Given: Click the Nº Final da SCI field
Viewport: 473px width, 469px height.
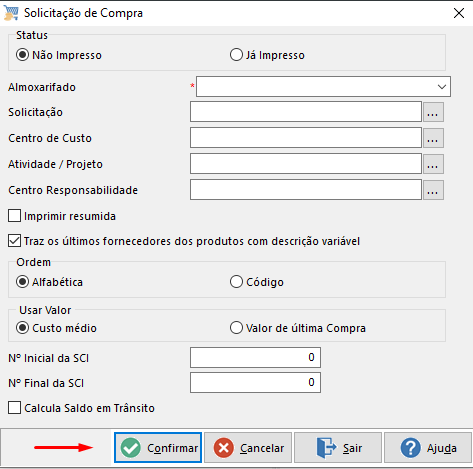Looking at the screenshot, I should point(255,382).
